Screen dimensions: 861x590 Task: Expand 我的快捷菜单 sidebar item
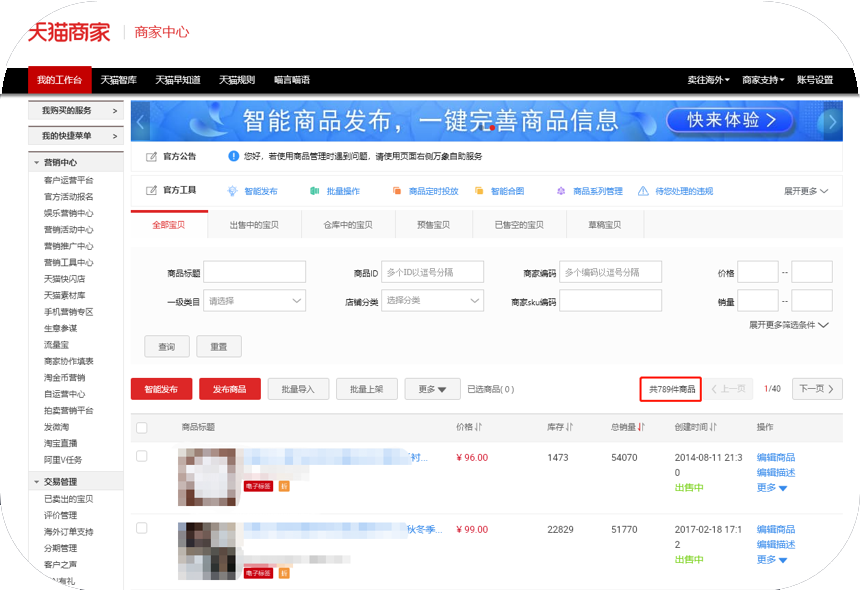[x=76, y=136]
